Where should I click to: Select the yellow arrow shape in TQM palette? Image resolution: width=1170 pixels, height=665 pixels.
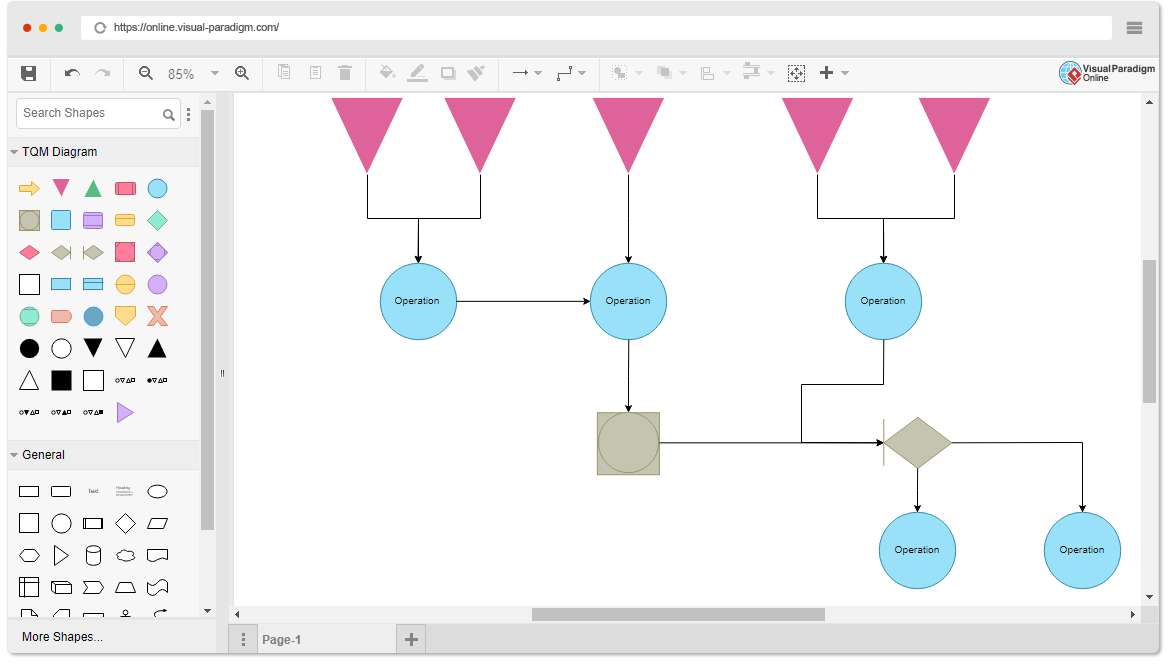[29, 188]
